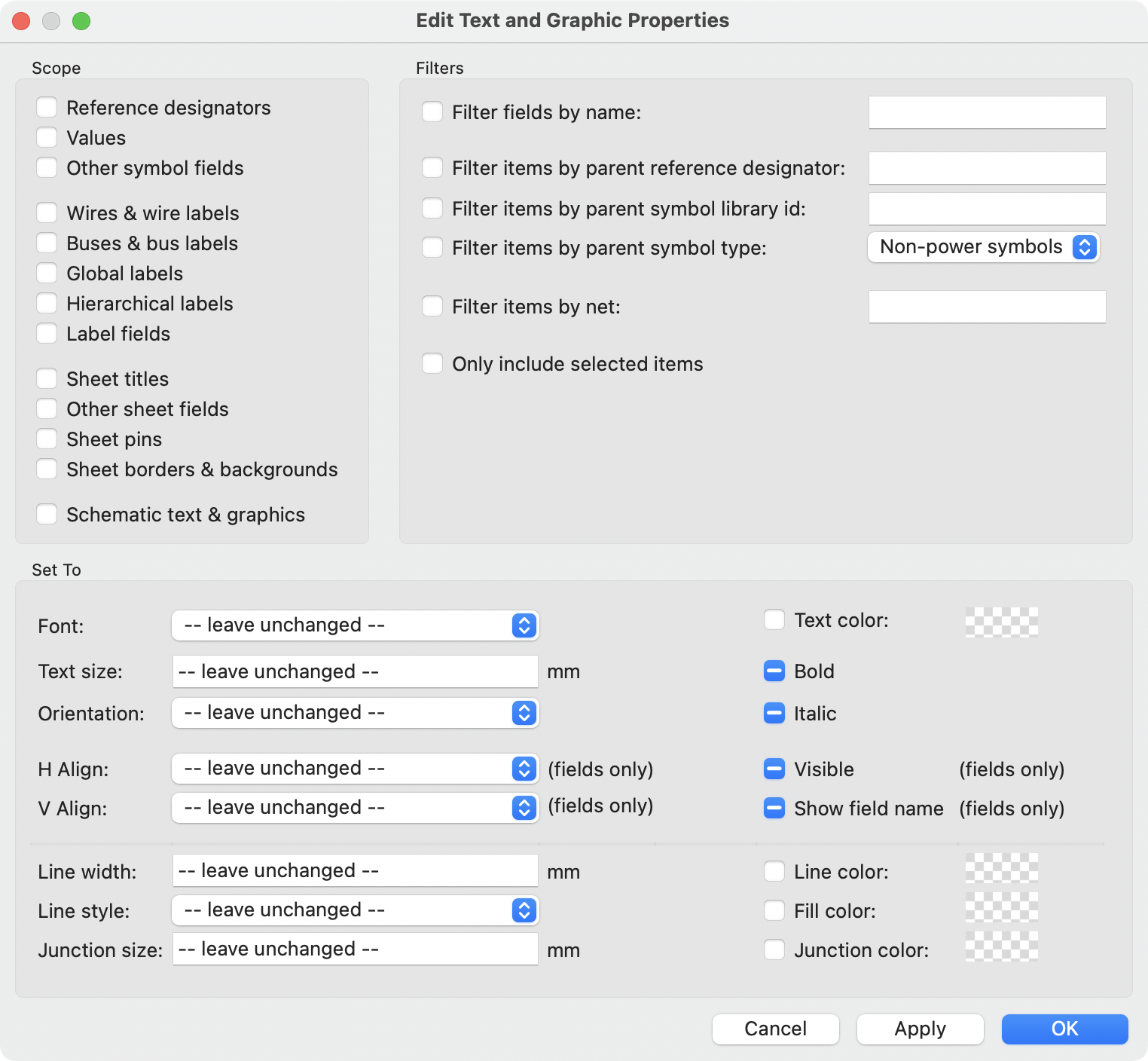Enable the Sheet titles scope
Image resolution: width=1148 pixels, height=1061 pixels.
(x=47, y=378)
